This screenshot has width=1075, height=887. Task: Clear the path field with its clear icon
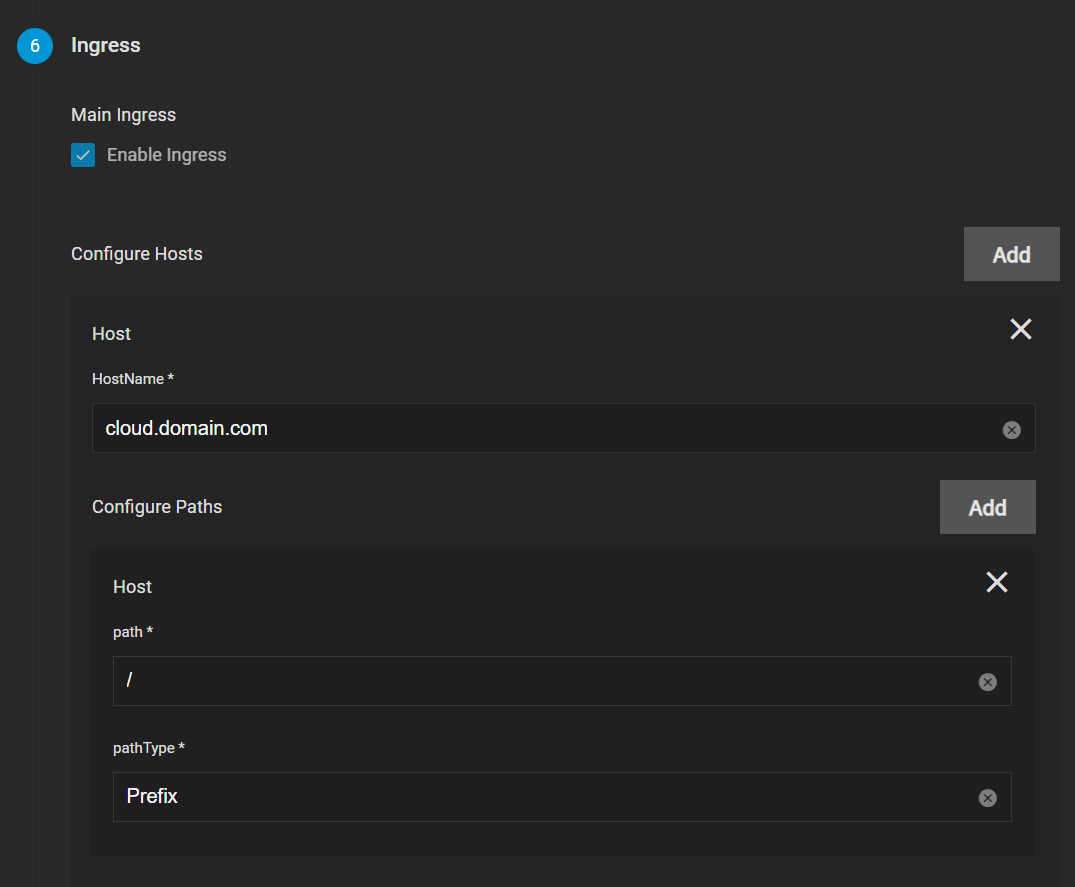tap(987, 682)
